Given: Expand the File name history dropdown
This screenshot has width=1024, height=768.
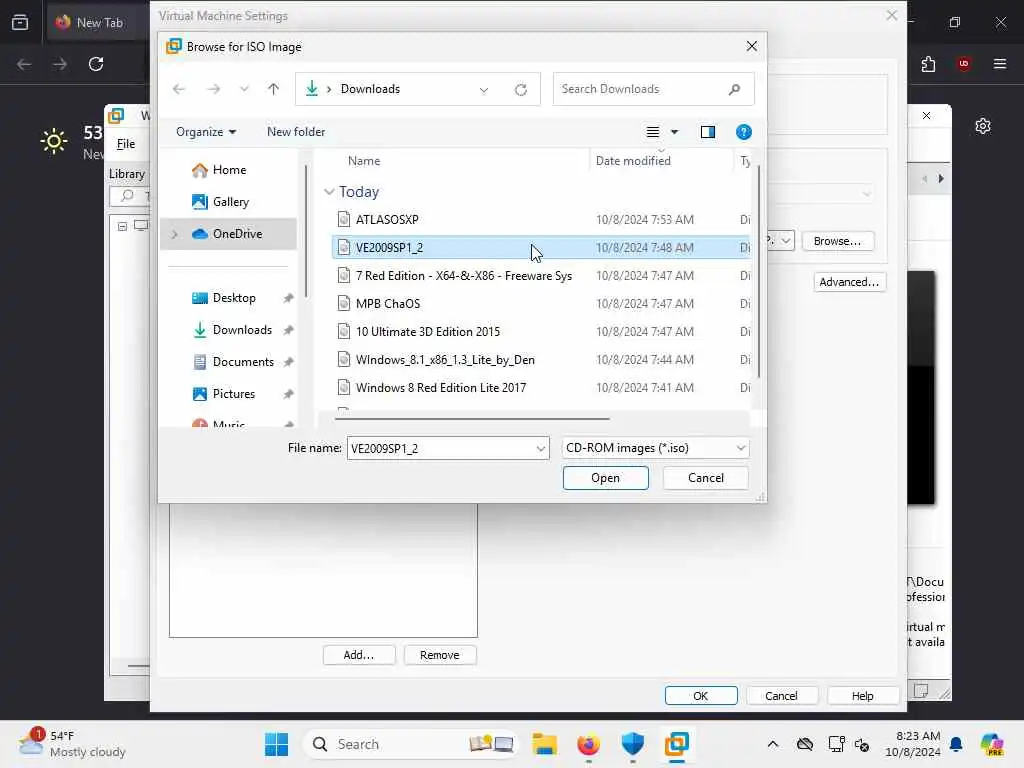Looking at the screenshot, I should click(x=541, y=449).
